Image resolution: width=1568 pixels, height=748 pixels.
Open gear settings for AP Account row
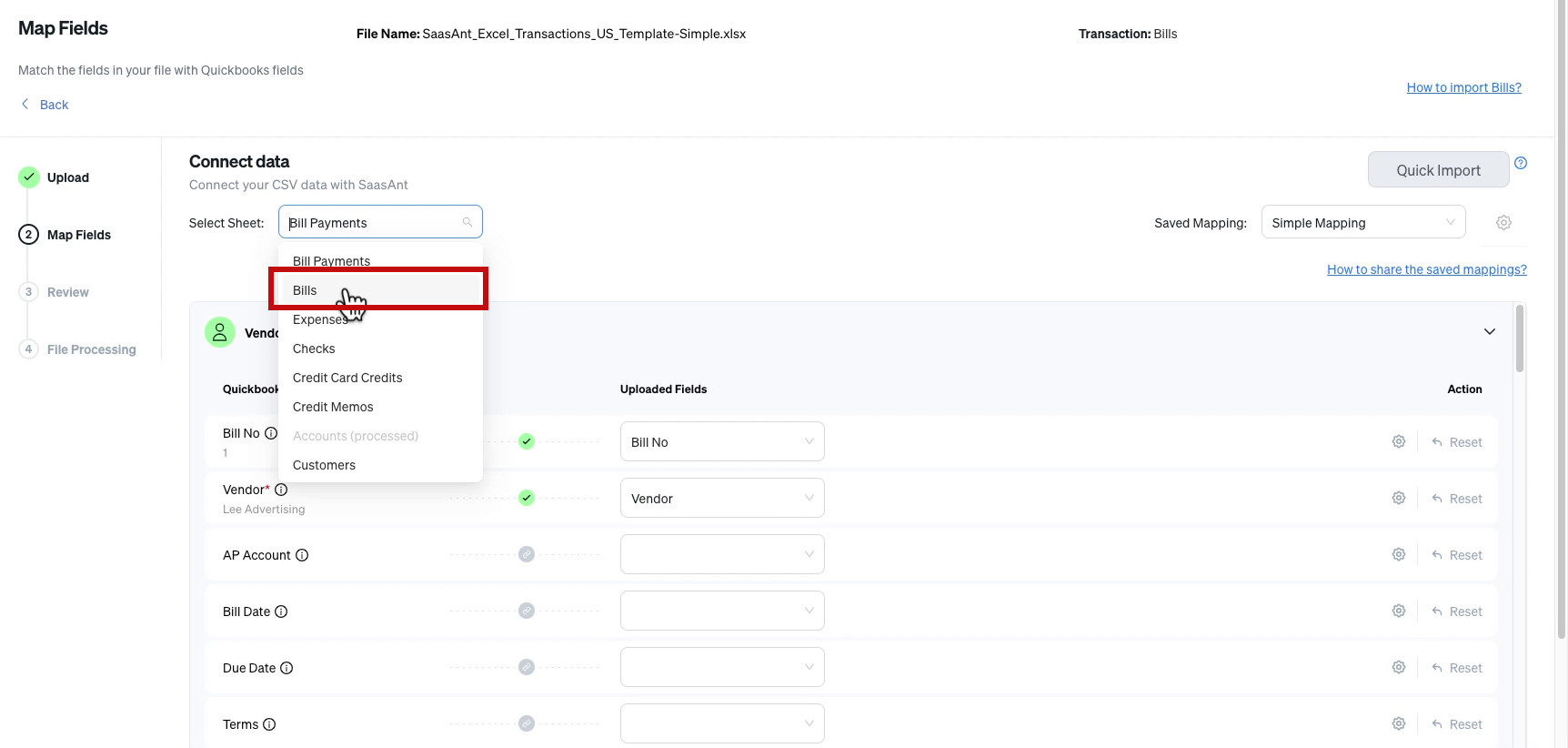click(x=1399, y=554)
